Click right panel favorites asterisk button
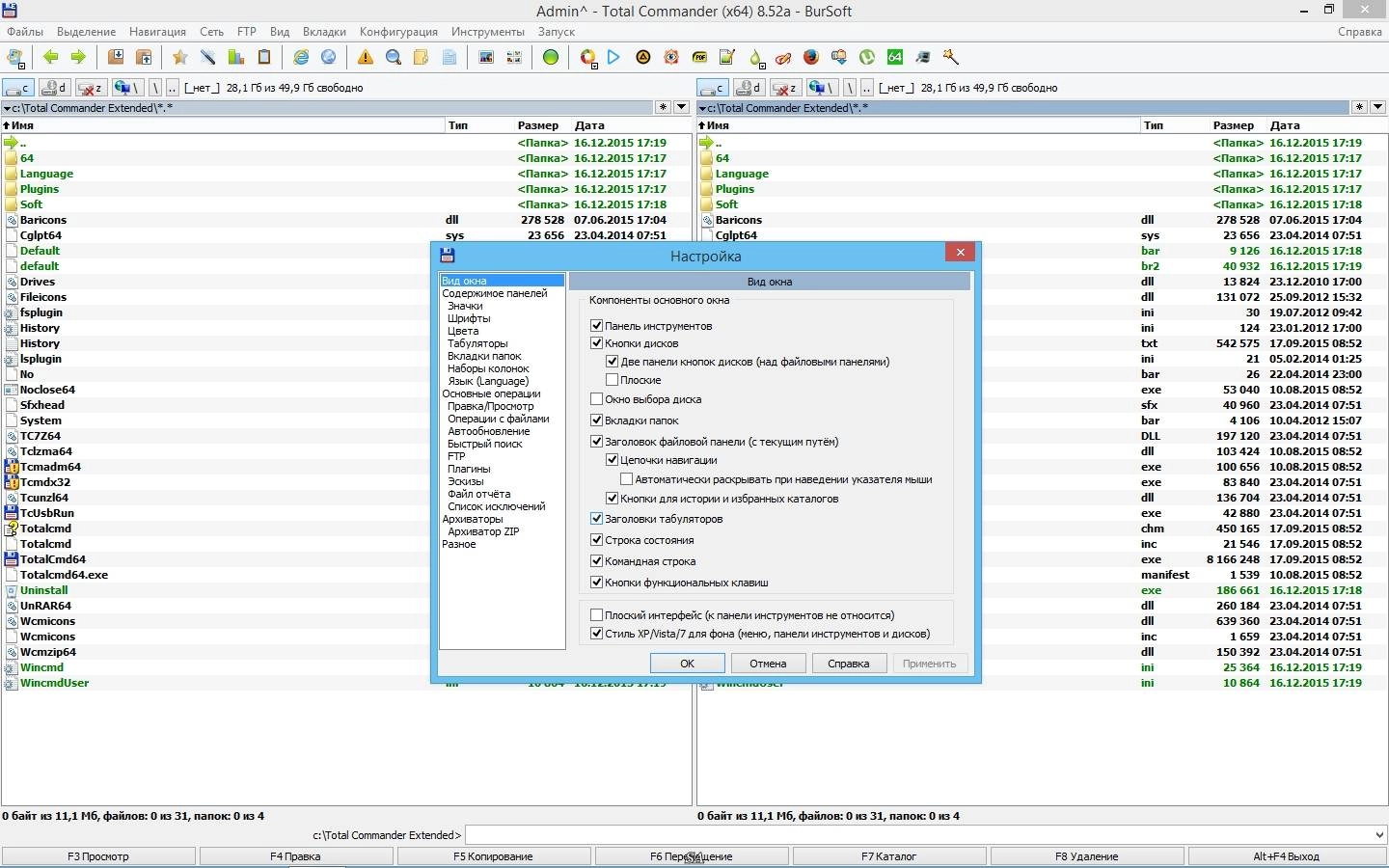The width and height of the screenshot is (1389, 868). click(1358, 107)
